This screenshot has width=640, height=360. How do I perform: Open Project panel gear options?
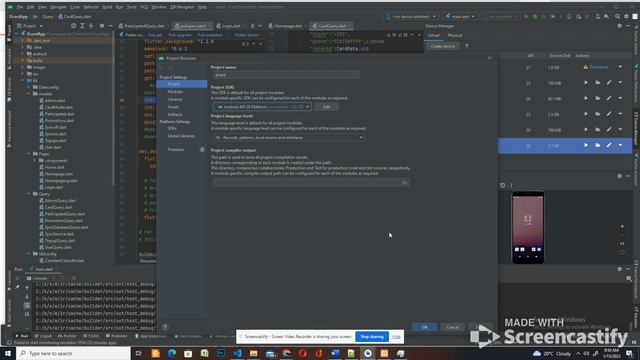(102, 26)
